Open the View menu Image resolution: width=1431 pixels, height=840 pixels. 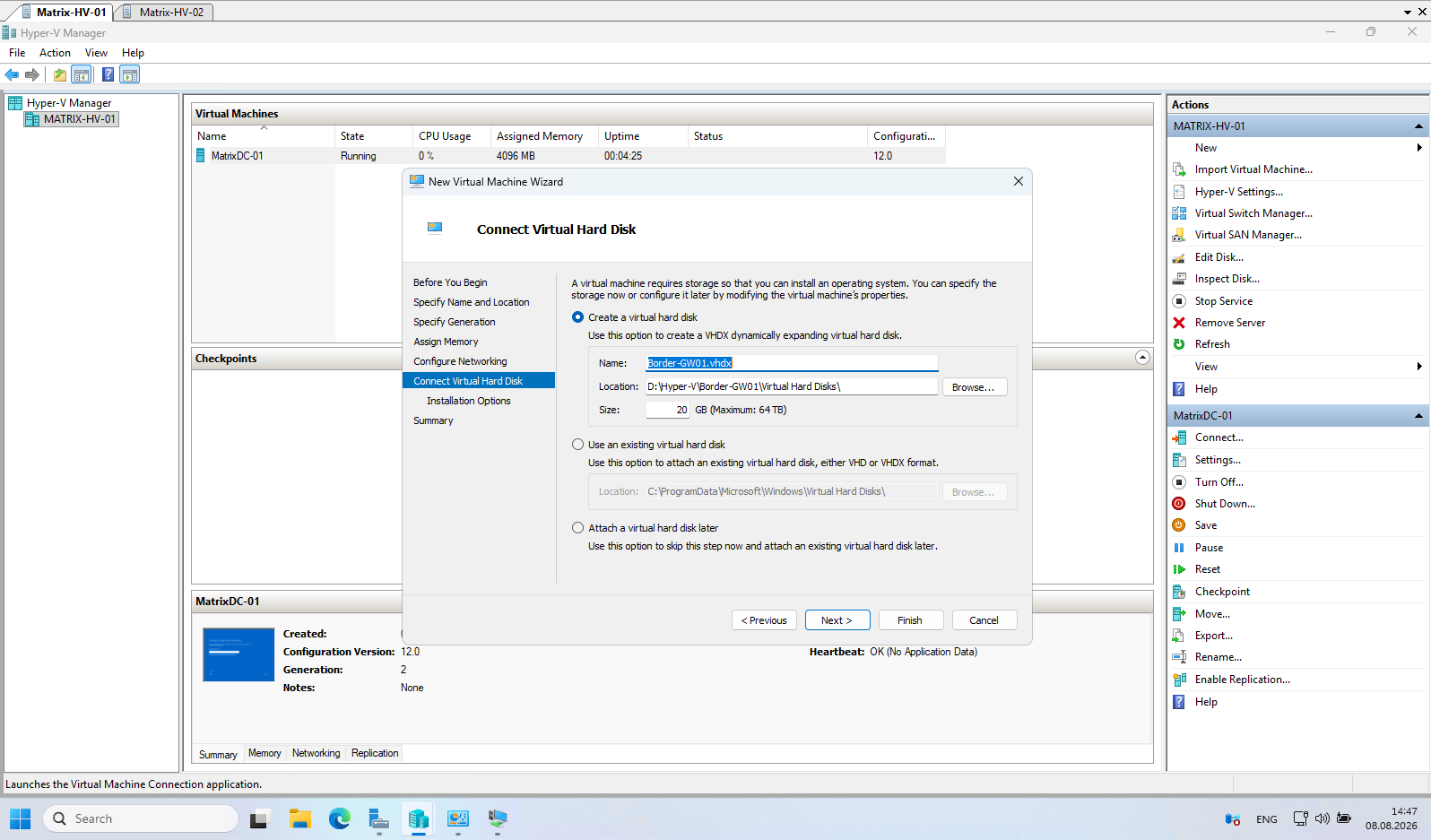pos(96,53)
